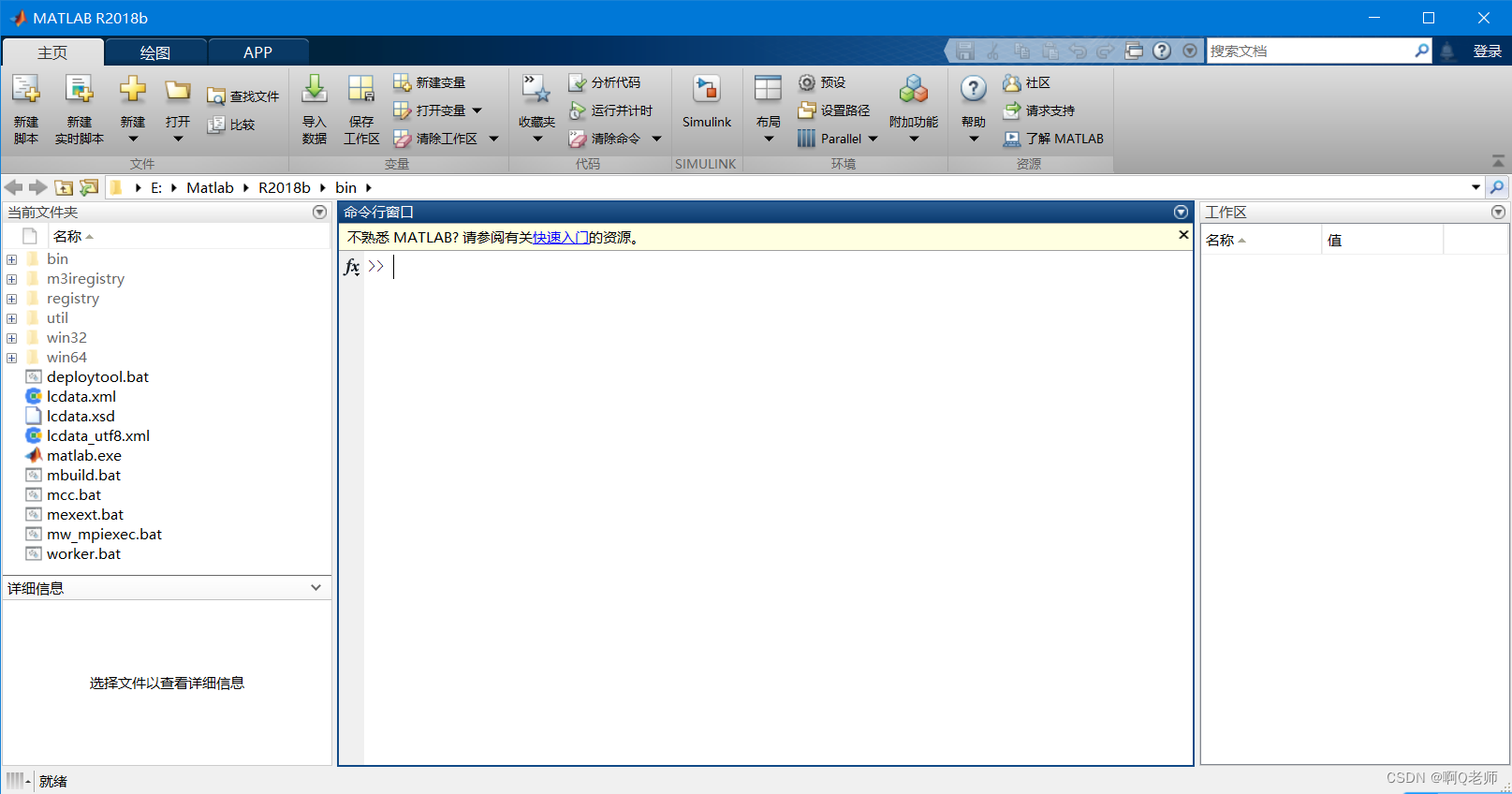Click Find Files (查找文件)

point(243,96)
